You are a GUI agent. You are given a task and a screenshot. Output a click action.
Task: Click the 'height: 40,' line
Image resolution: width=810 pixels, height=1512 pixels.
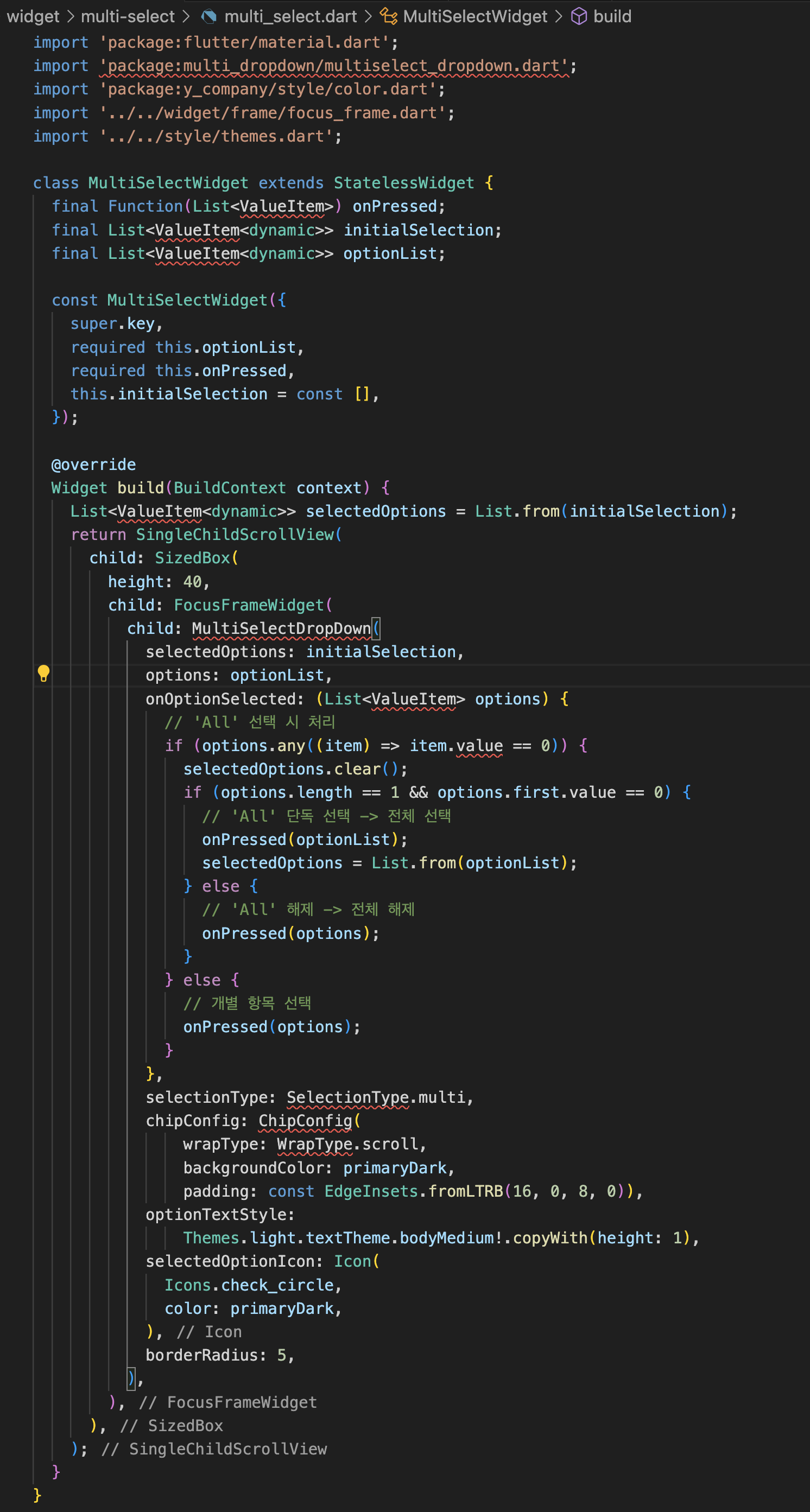click(x=159, y=582)
